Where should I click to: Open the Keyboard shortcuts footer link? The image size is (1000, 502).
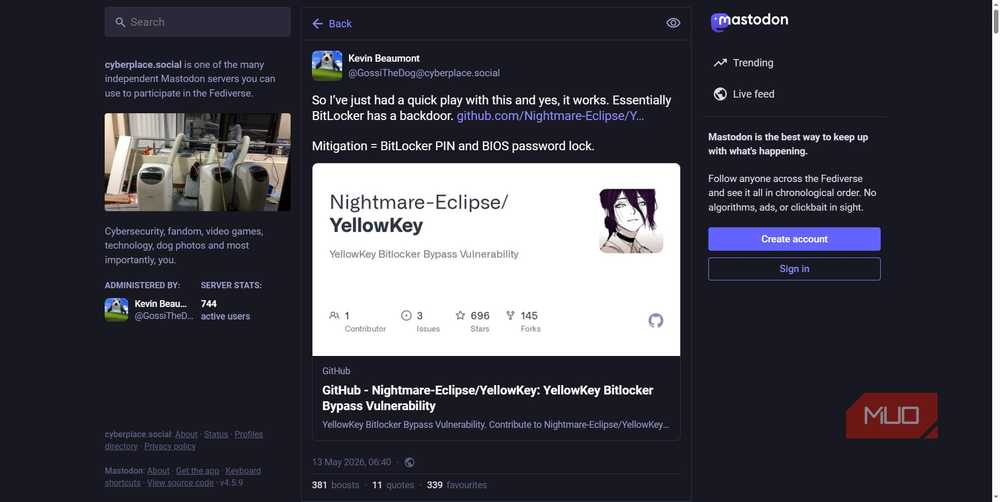(x=183, y=476)
